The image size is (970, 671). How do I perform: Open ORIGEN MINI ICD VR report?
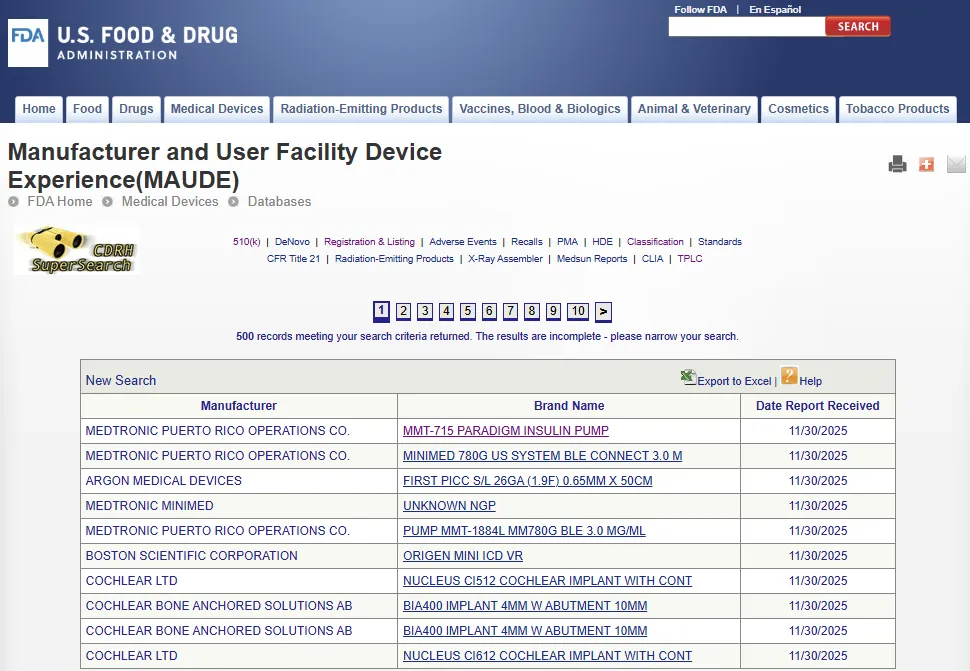point(463,556)
